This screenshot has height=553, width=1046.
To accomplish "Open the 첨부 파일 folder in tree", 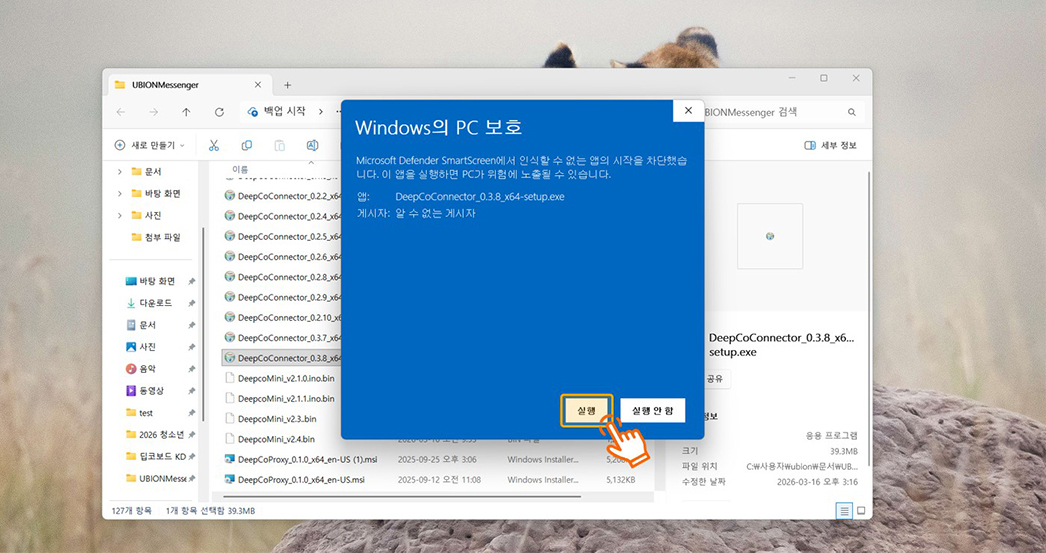I will 155,237.
